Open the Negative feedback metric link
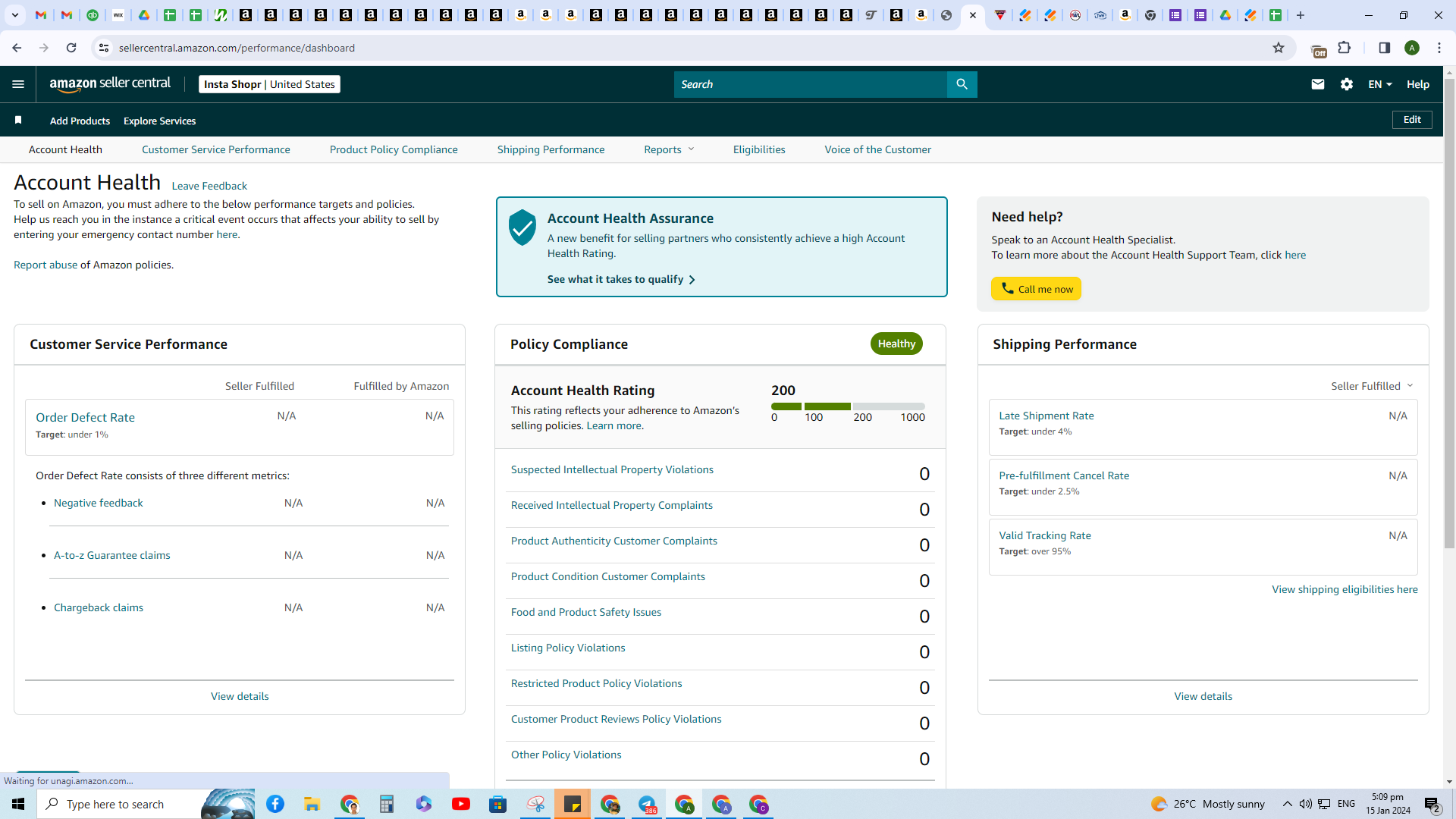Screen dimensions: 1456x819 99,503
